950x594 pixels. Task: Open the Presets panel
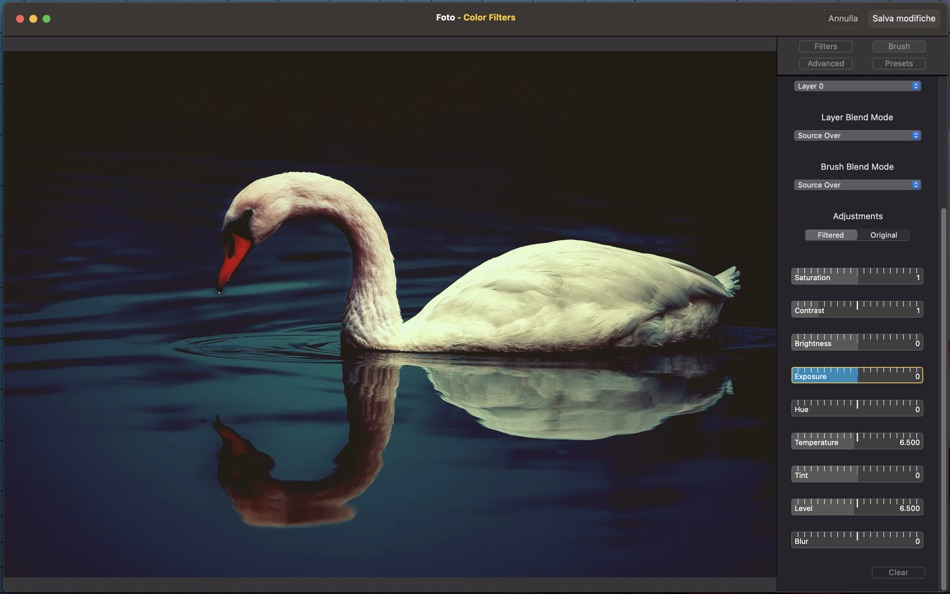[x=897, y=63]
